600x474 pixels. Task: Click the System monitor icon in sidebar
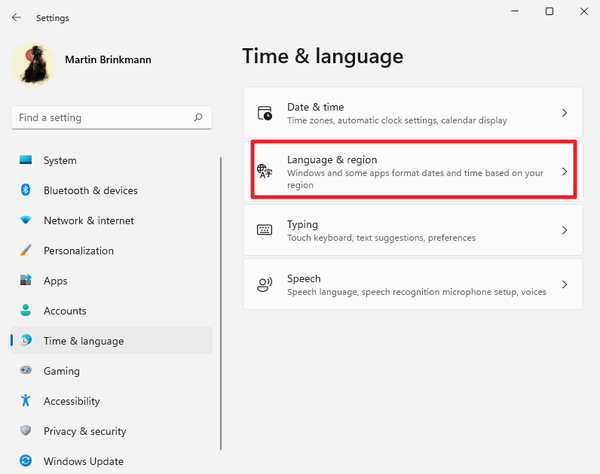point(25,161)
